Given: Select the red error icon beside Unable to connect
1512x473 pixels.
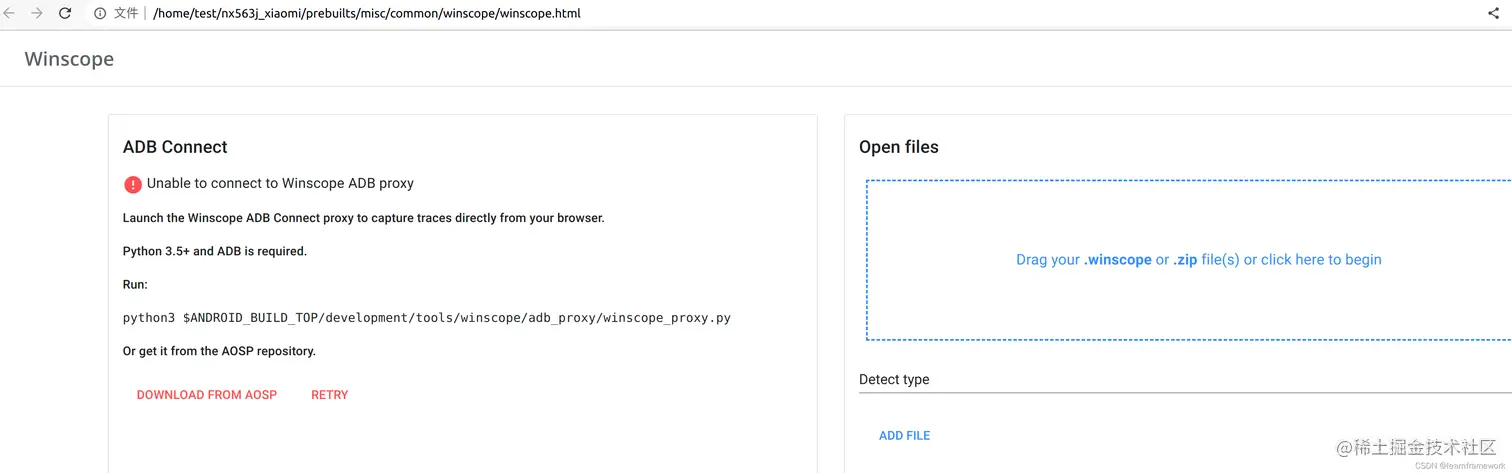Looking at the screenshot, I should (133, 184).
